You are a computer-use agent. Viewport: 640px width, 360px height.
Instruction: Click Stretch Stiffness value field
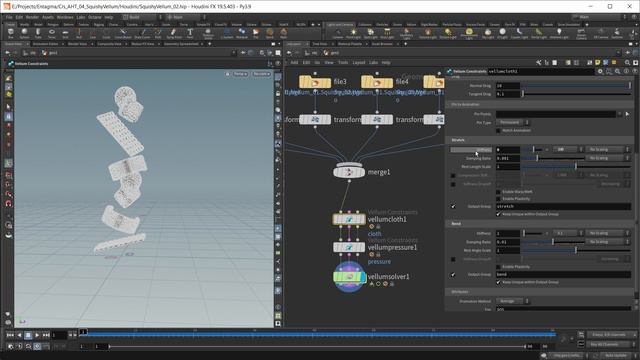(x=508, y=149)
